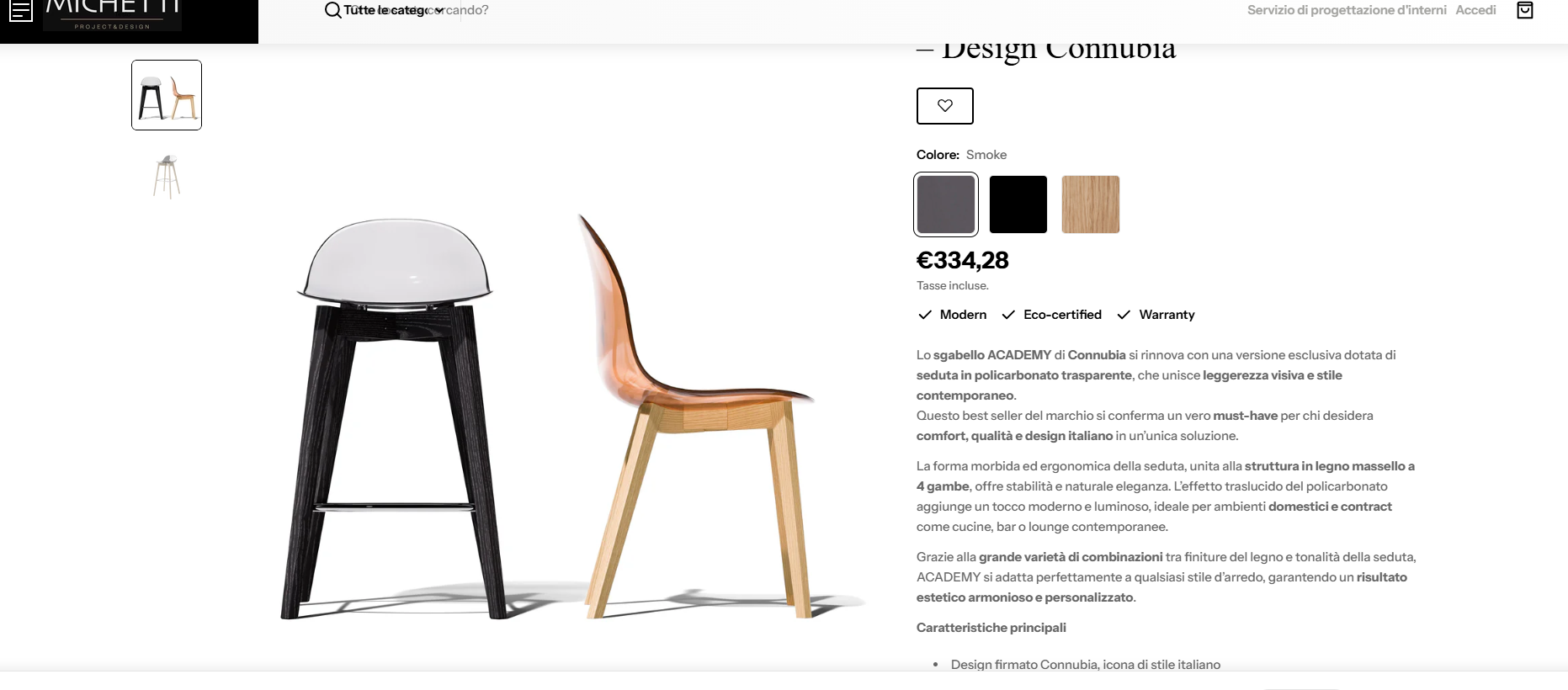Click the Modern checkmark feature
Screen dimensions: 1568x690
click(x=952, y=315)
